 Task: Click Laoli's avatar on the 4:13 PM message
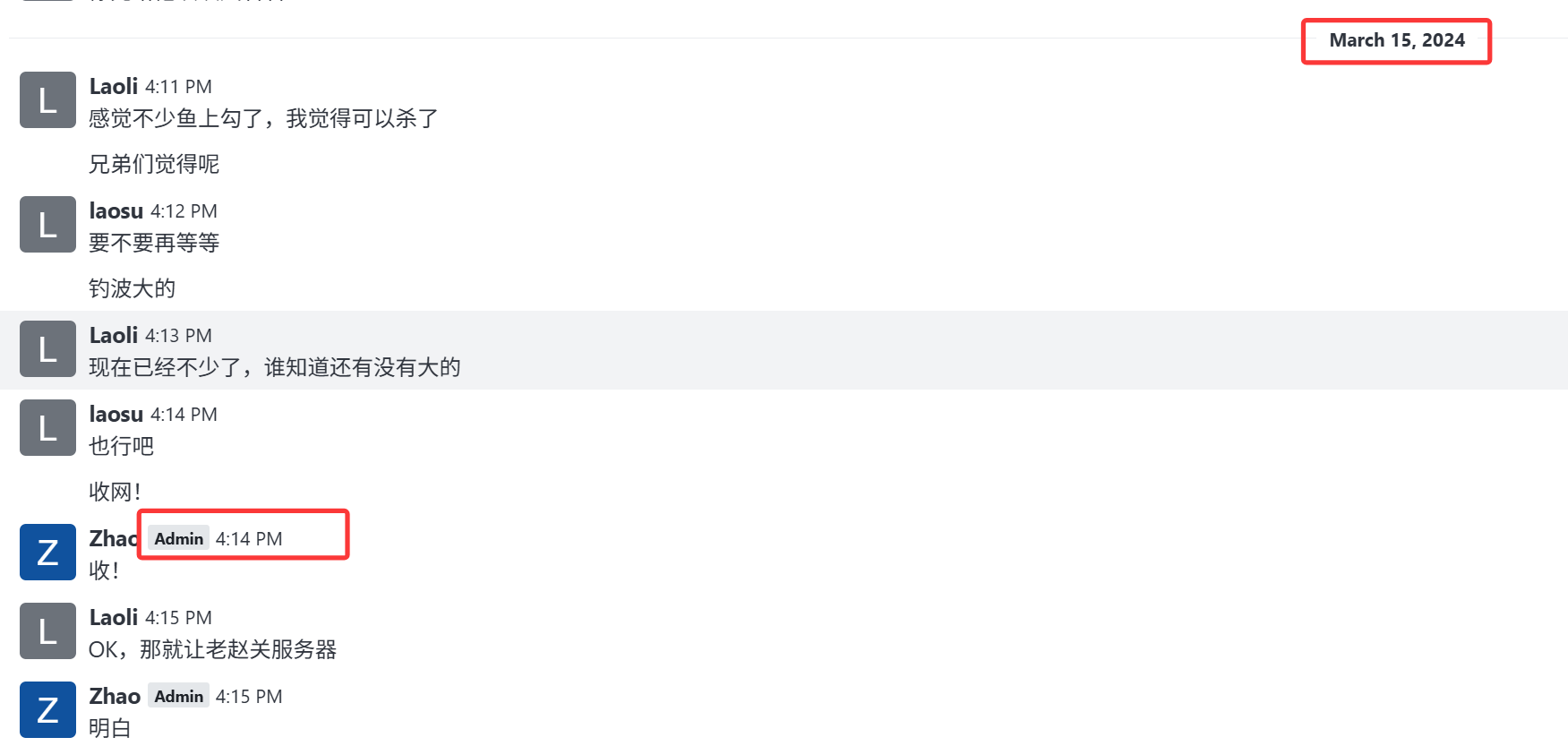pos(47,349)
